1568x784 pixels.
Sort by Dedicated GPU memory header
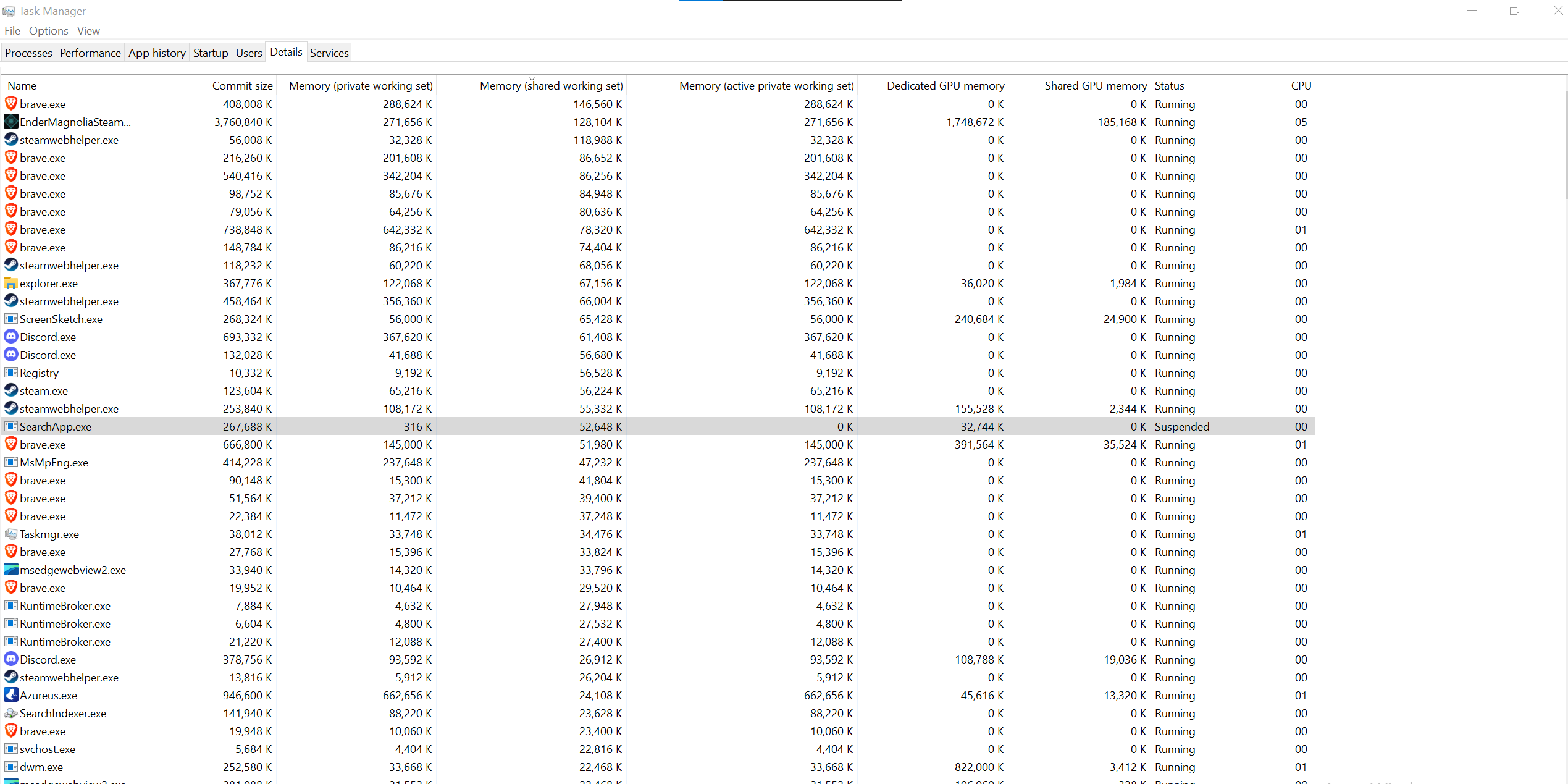click(933, 86)
